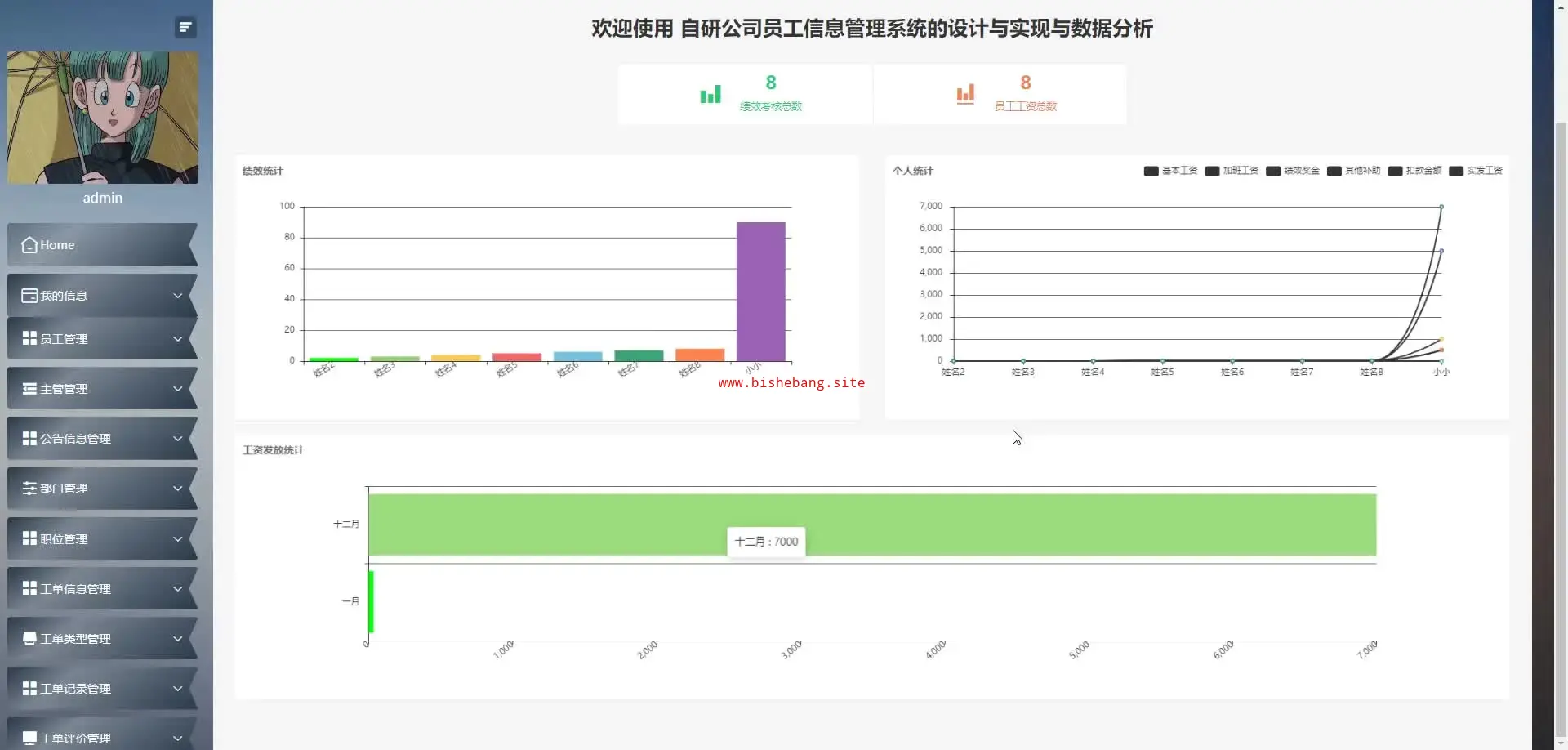Click the purple 小小 performance bar
1568x750 pixels.
coord(760,291)
